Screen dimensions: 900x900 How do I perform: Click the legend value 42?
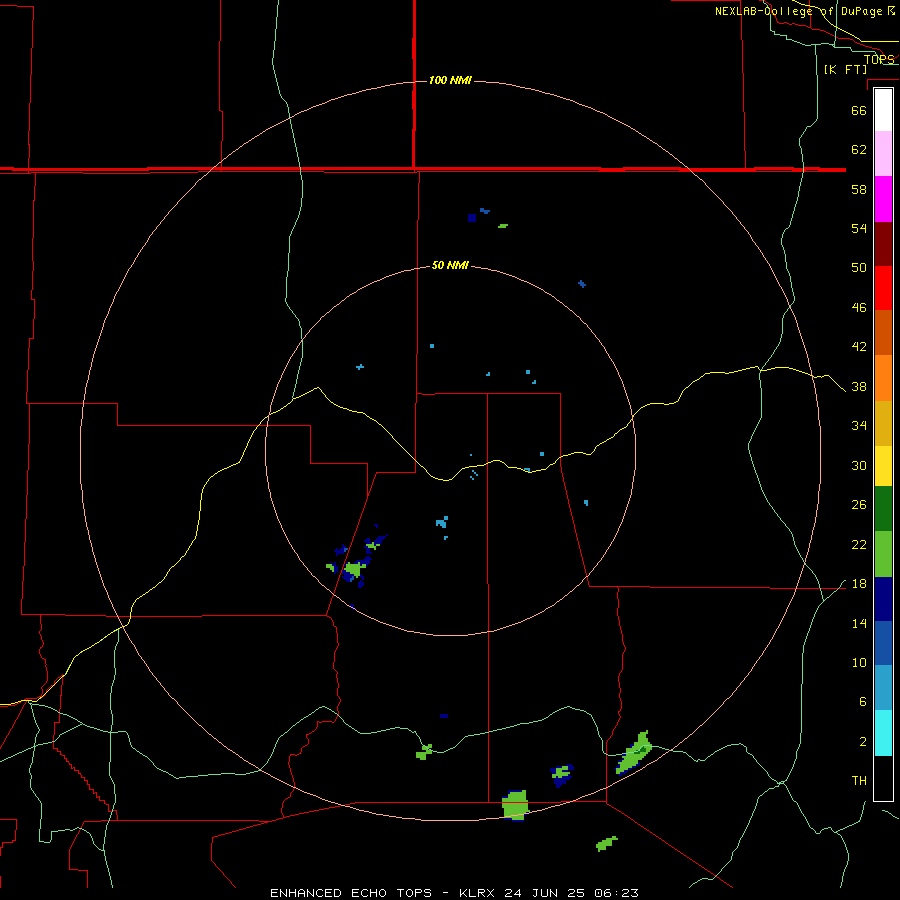pos(859,346)
